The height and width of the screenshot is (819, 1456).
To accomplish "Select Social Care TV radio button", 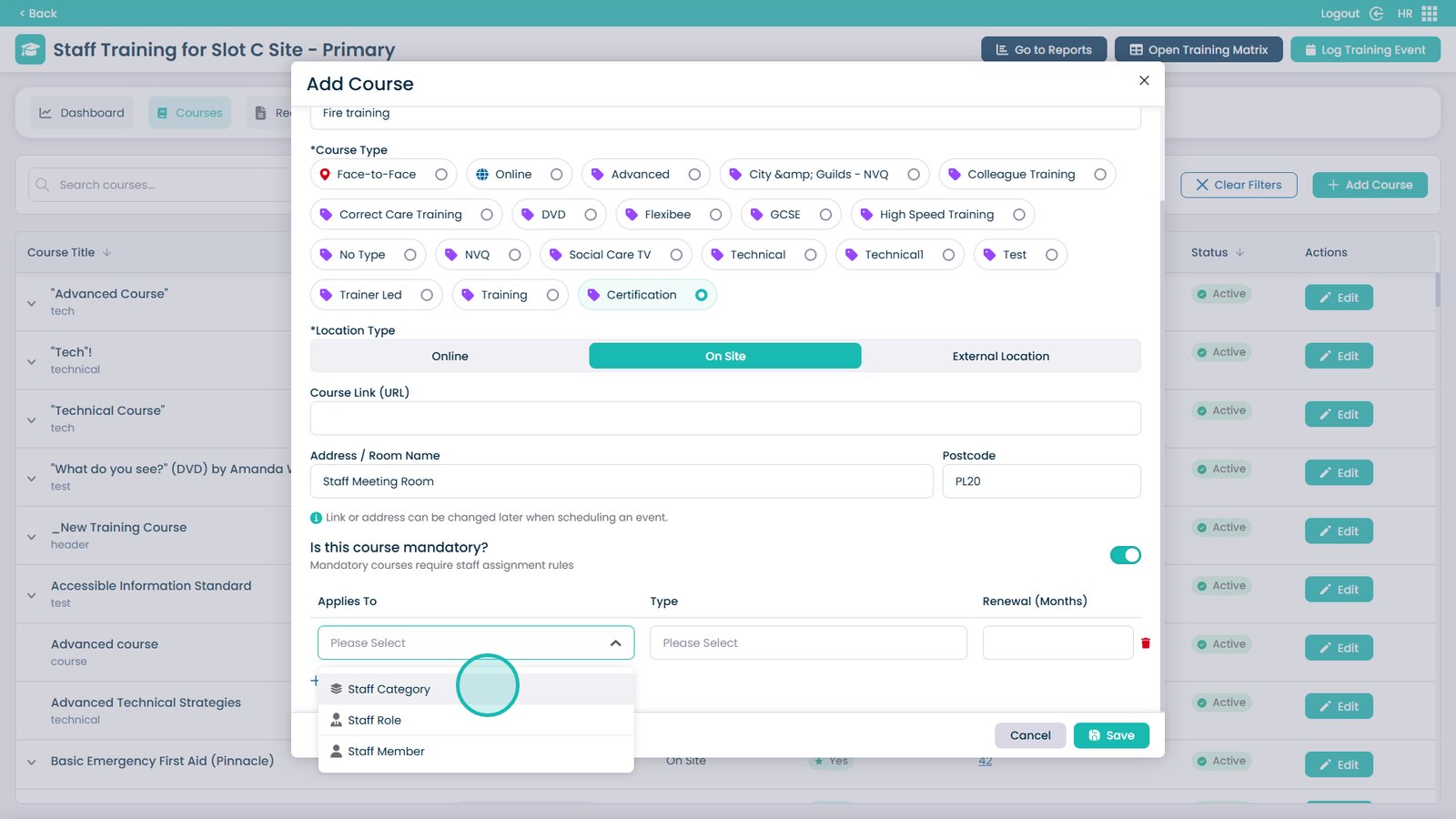I will [x=676, y=255].
